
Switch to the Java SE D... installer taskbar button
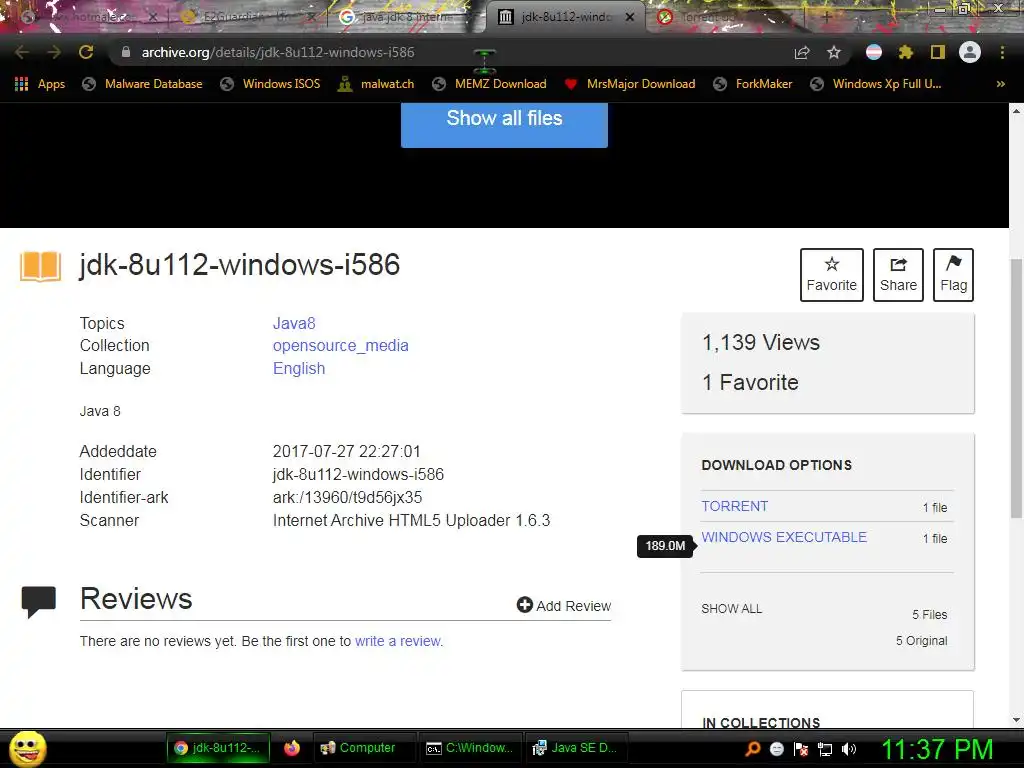[x=576, y=748]
